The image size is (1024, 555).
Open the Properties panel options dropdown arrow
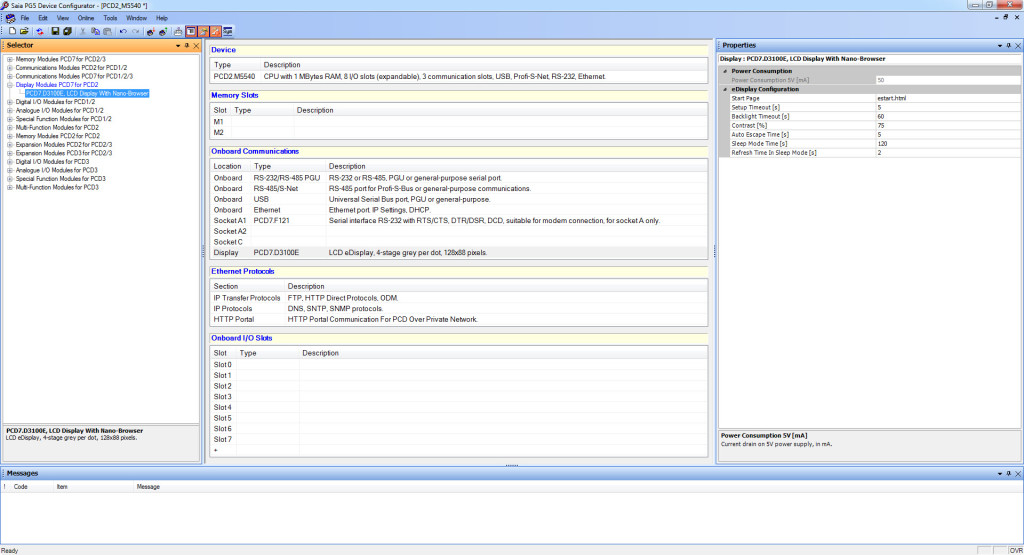(x=999, y=46)
